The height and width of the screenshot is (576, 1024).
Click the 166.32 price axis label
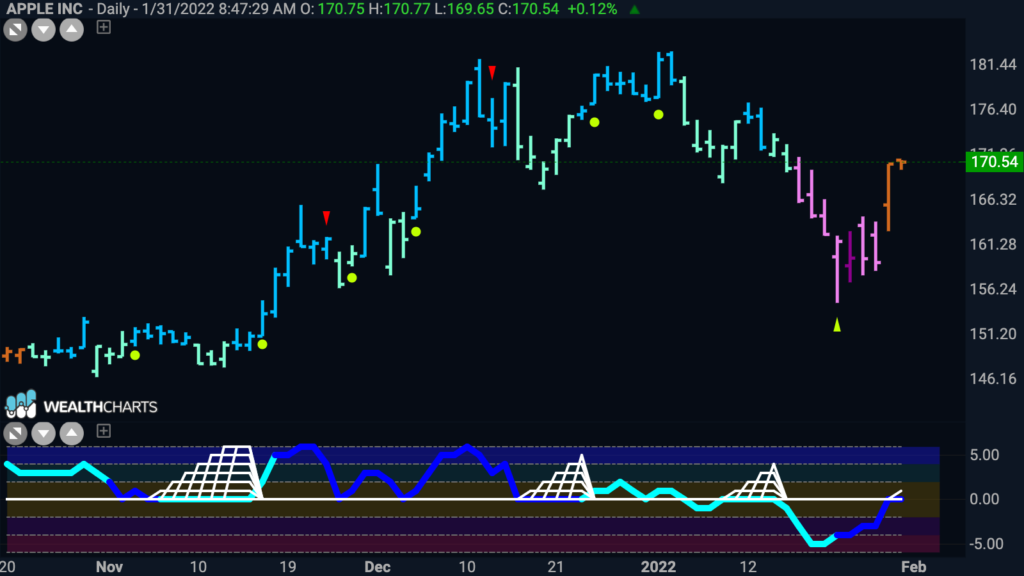click(993, 199)
